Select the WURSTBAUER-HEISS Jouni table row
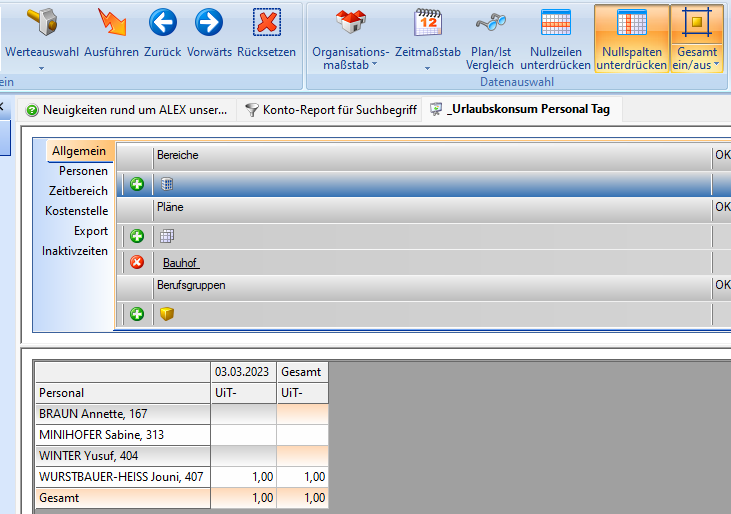 [x=121, y=476]
